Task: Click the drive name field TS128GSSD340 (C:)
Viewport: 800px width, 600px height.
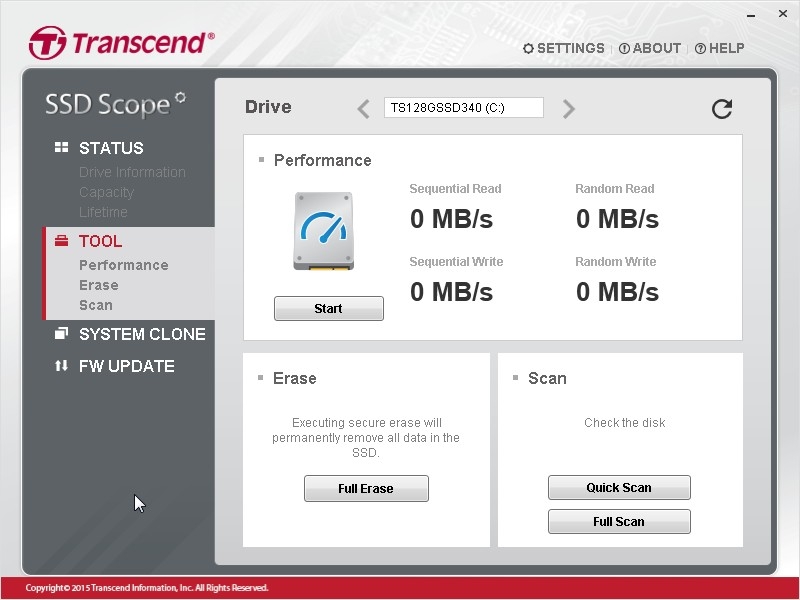Action: click(464, 108)
